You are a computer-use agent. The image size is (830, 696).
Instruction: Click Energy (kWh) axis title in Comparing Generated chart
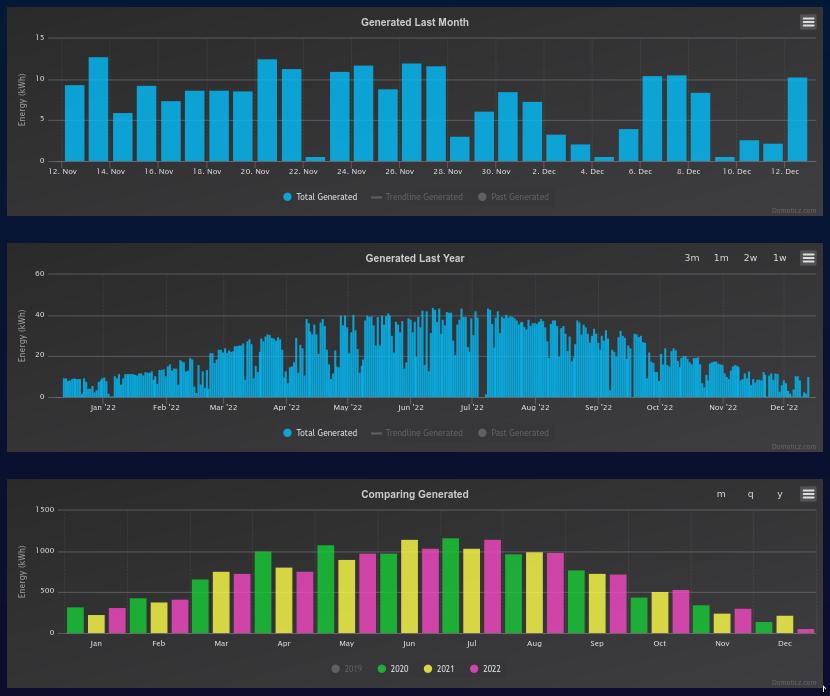[x=22, y=572]
